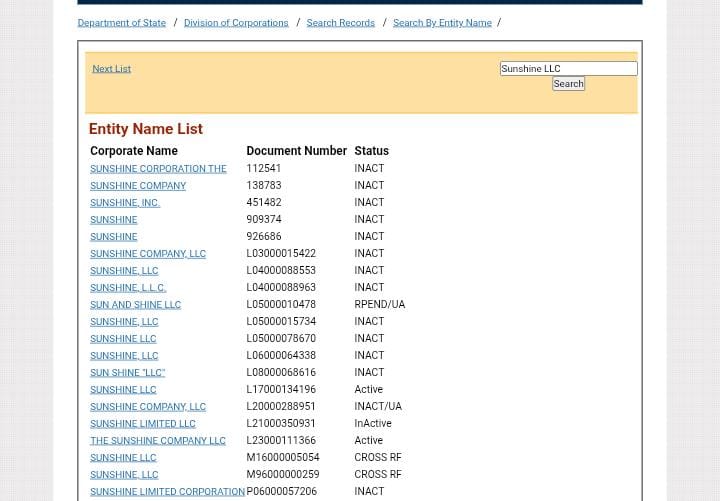Go to Division of Corporations breadcrumb

coord(235,22)
